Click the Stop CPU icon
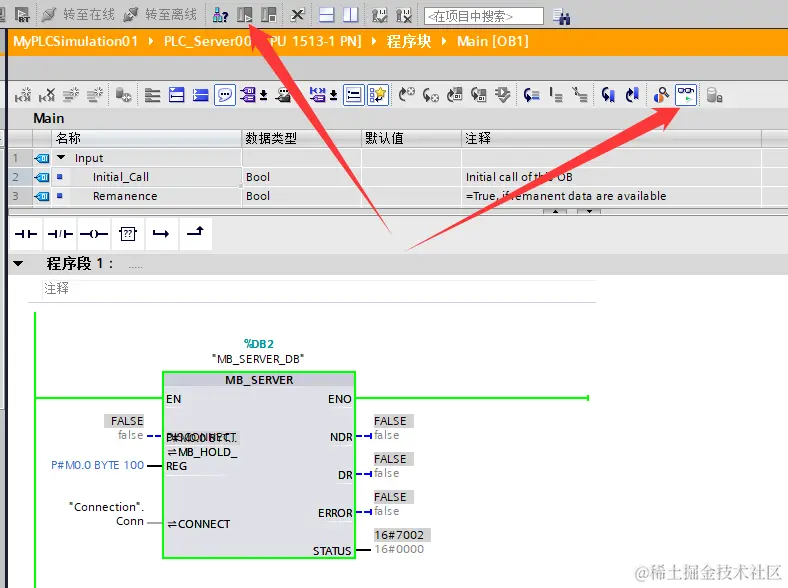Viewport: 788px width, 588px height. (269, 15)
